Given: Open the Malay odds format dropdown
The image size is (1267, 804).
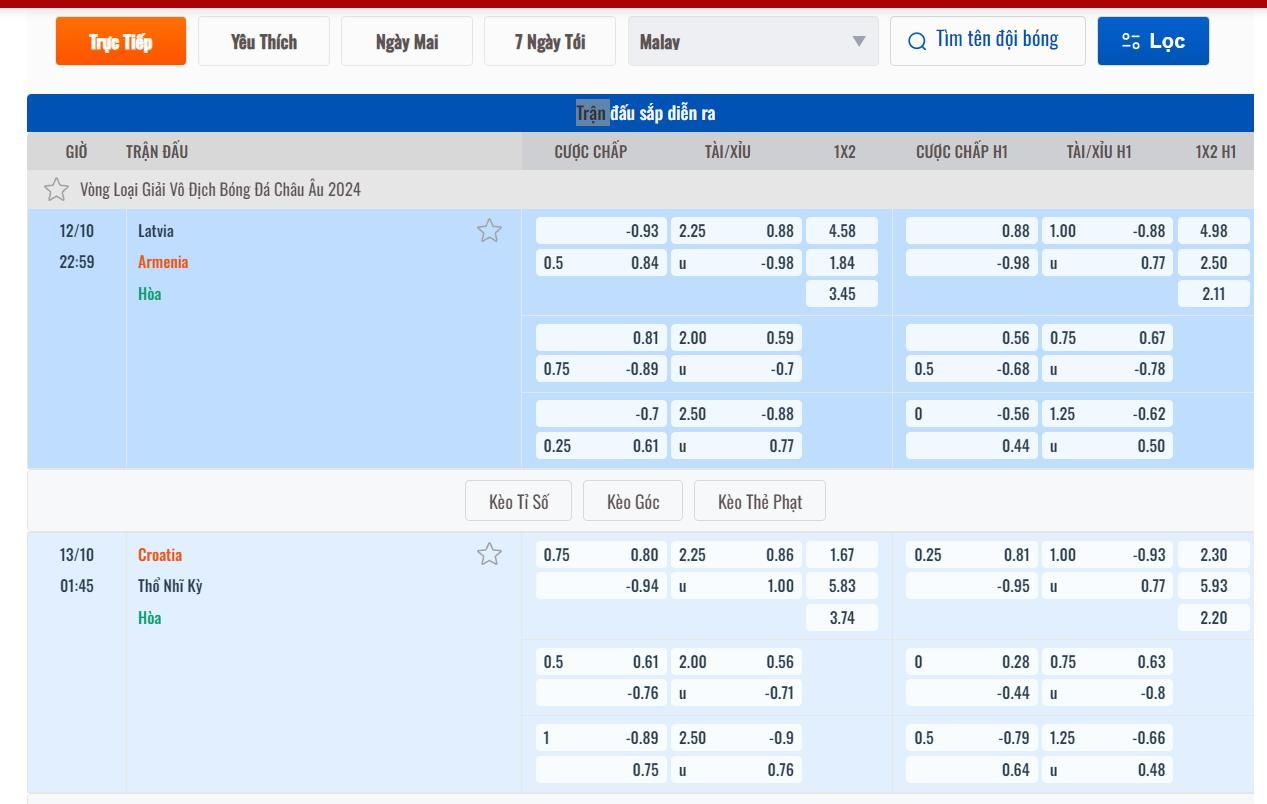Looking at the screenshot, I should coord(752,41).
